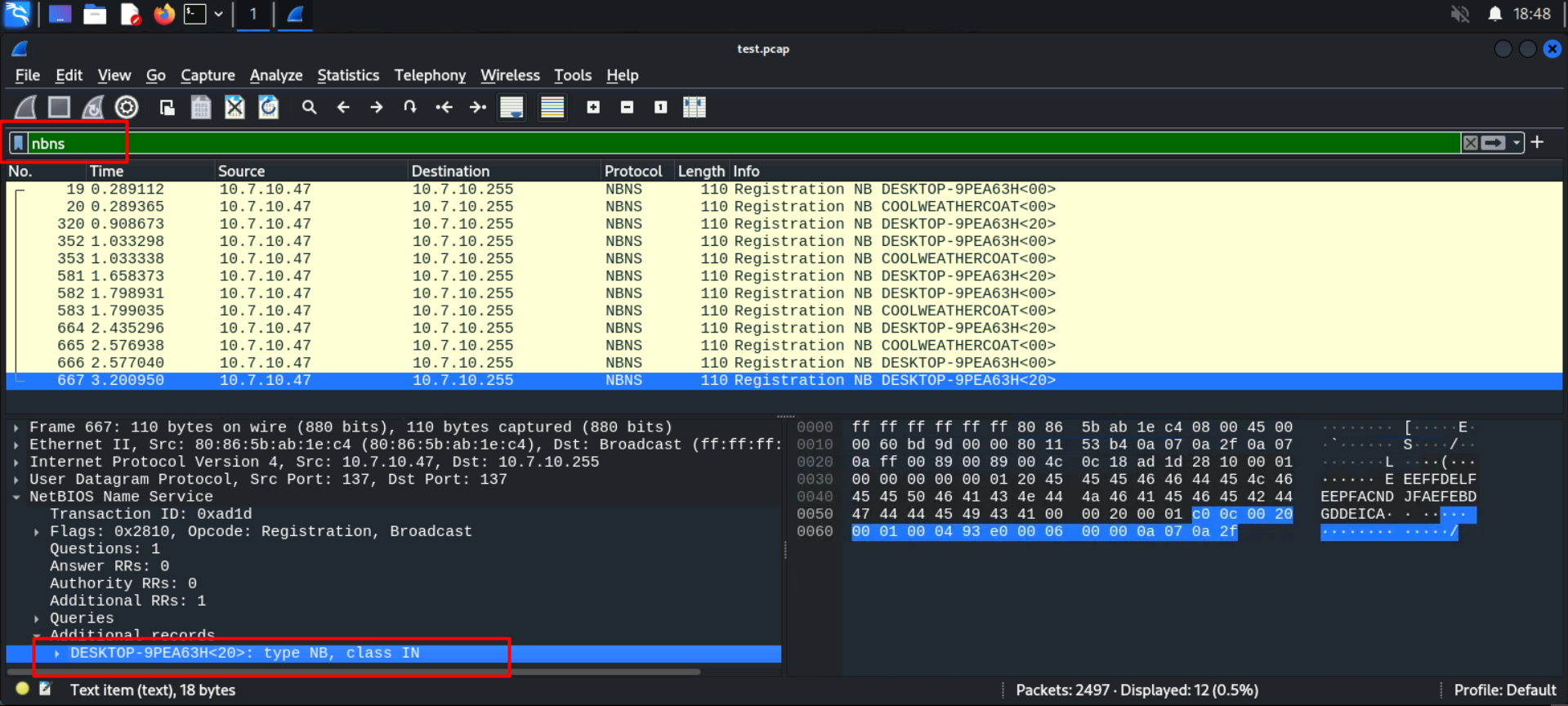The width and height of the screenshot is (1568, 706).
Task: Zoom in on the packet text
Action: [x=593, y=107]
